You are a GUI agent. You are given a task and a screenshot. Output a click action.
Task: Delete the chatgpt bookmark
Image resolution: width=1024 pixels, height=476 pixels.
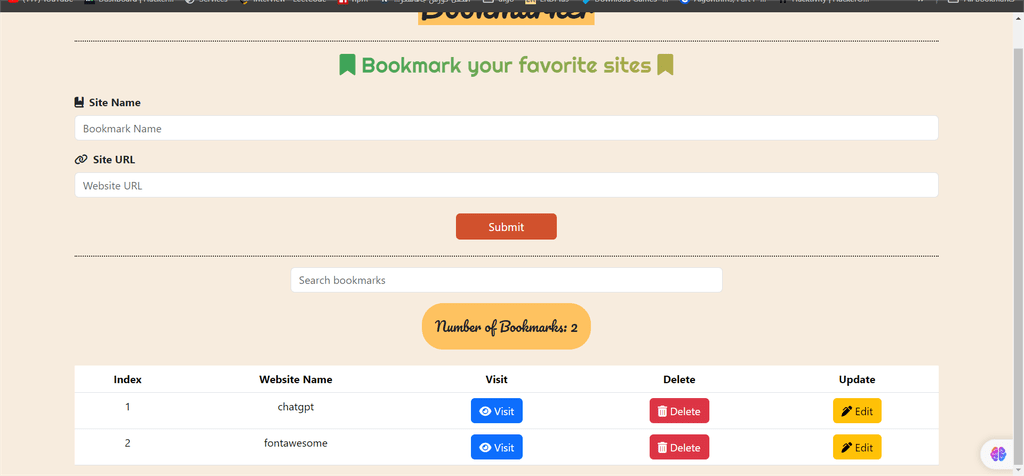pyautogui.click(x=679, y=411)
